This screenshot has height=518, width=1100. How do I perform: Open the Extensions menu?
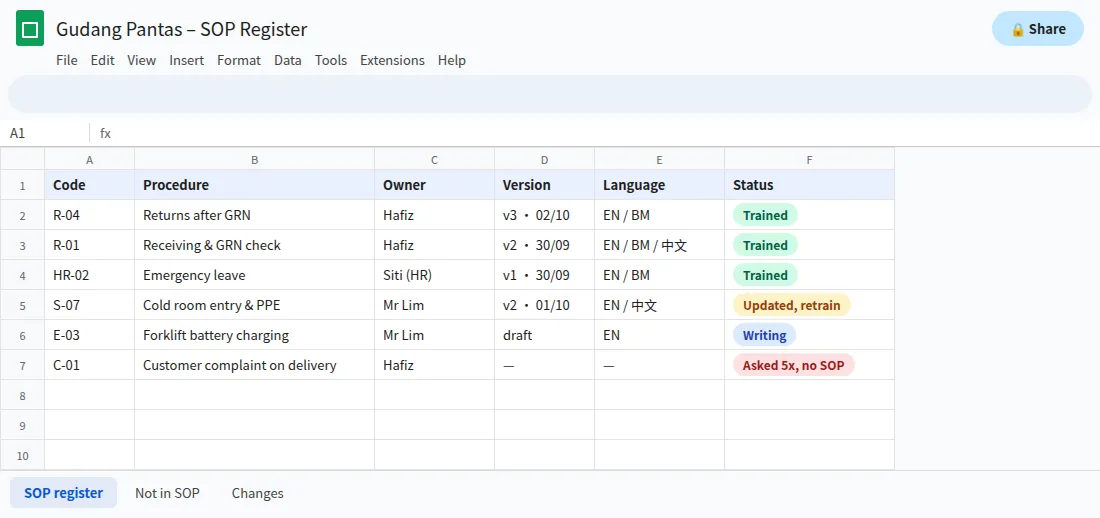pyautogui.click(x=392, y=60)
